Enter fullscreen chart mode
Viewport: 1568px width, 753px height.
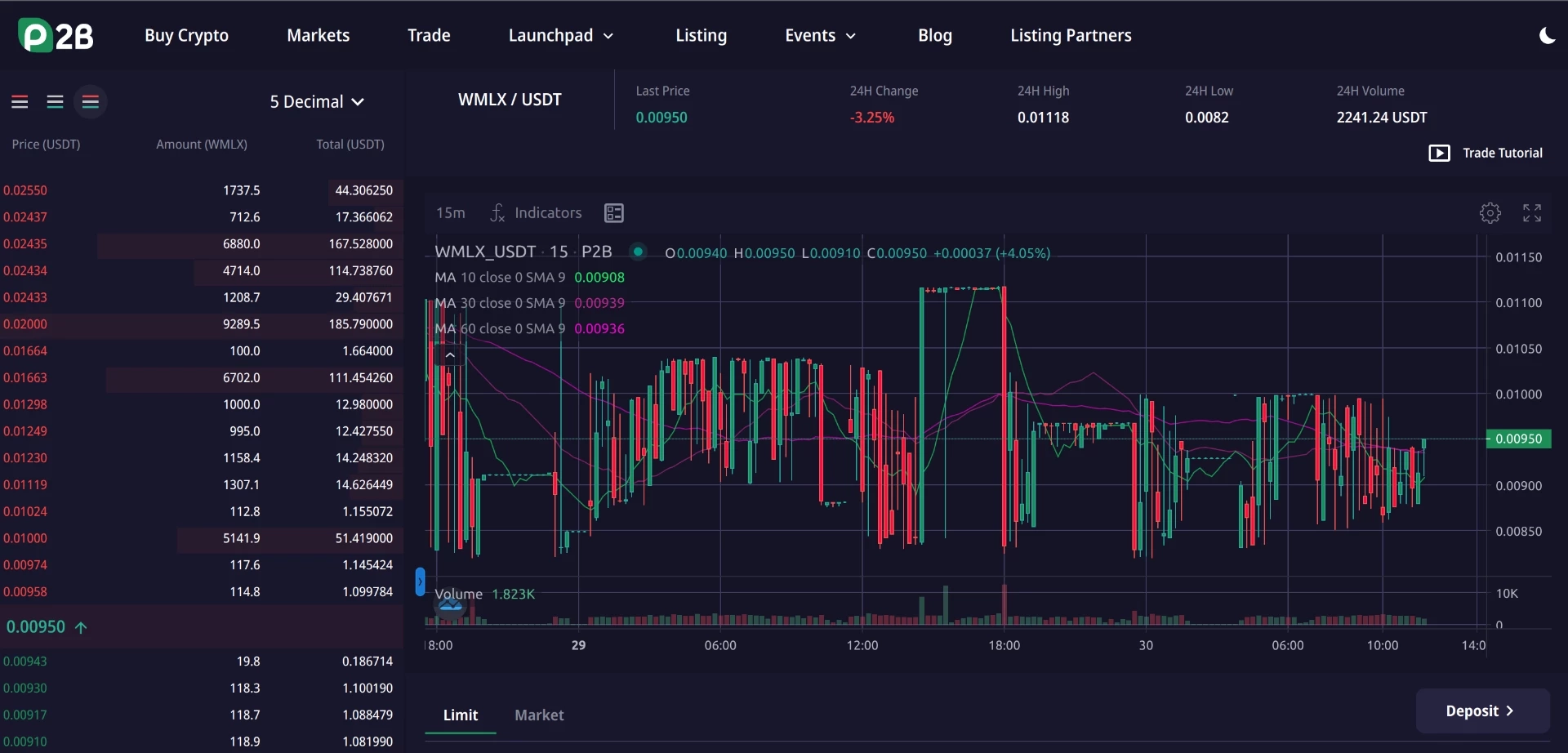(x=1532, y=213)
